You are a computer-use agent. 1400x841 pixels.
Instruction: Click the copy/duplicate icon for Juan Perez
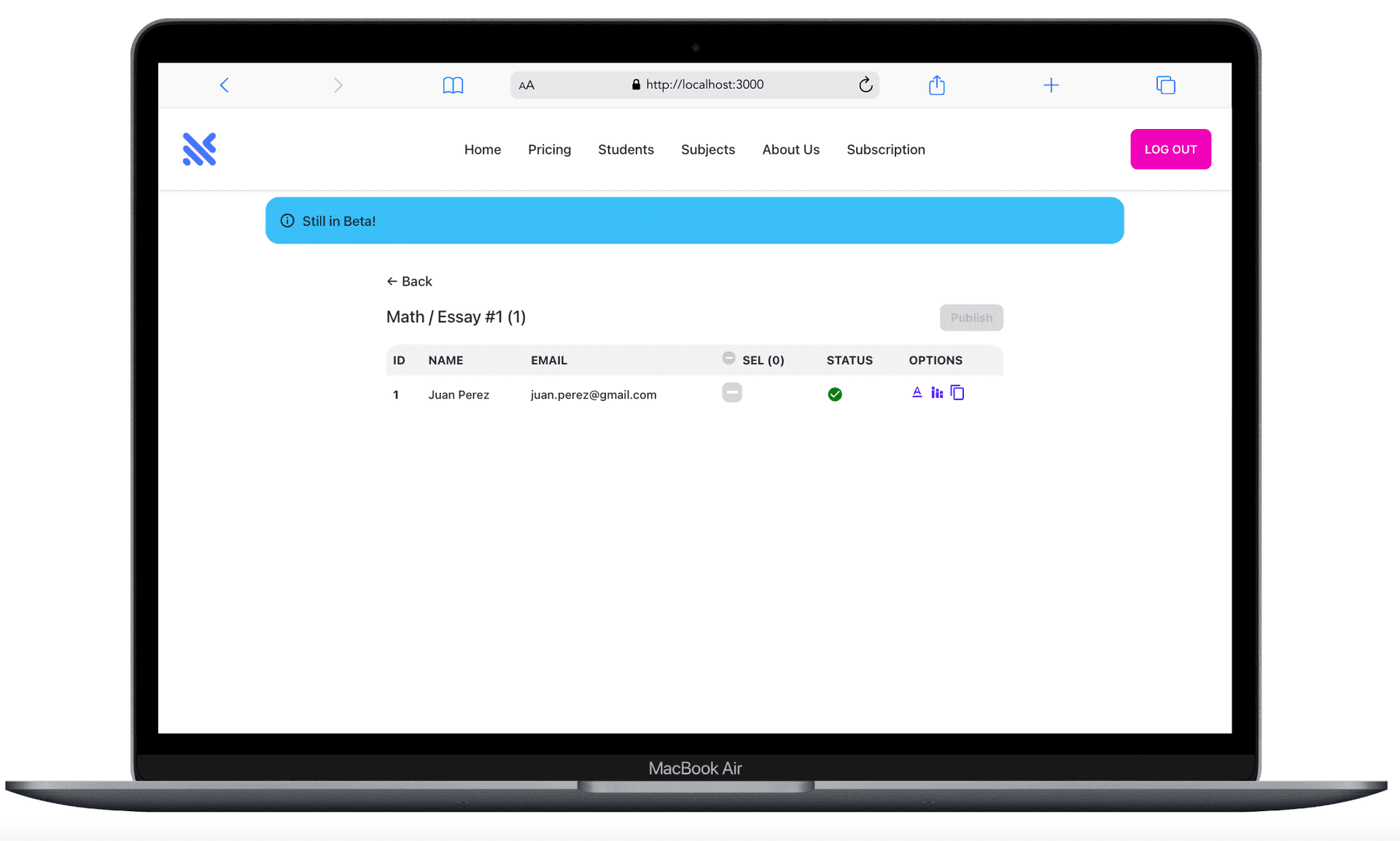(957, 392)
